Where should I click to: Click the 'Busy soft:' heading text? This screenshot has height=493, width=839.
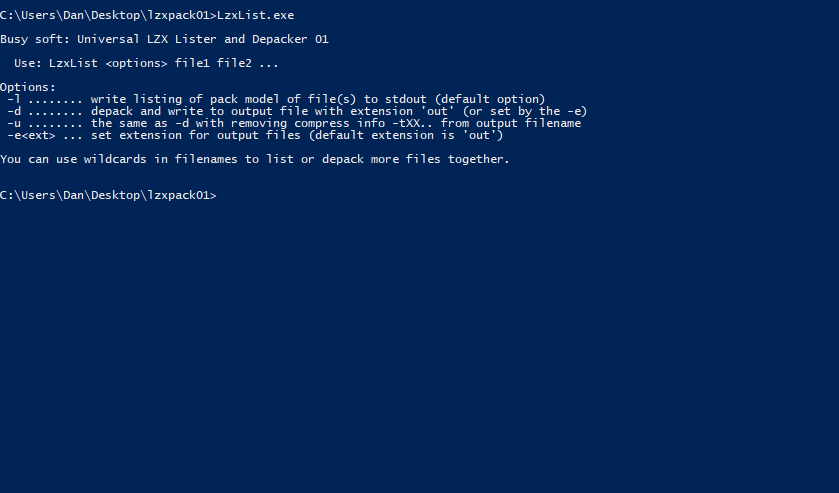pyautogui.click(x=35, y=39)
